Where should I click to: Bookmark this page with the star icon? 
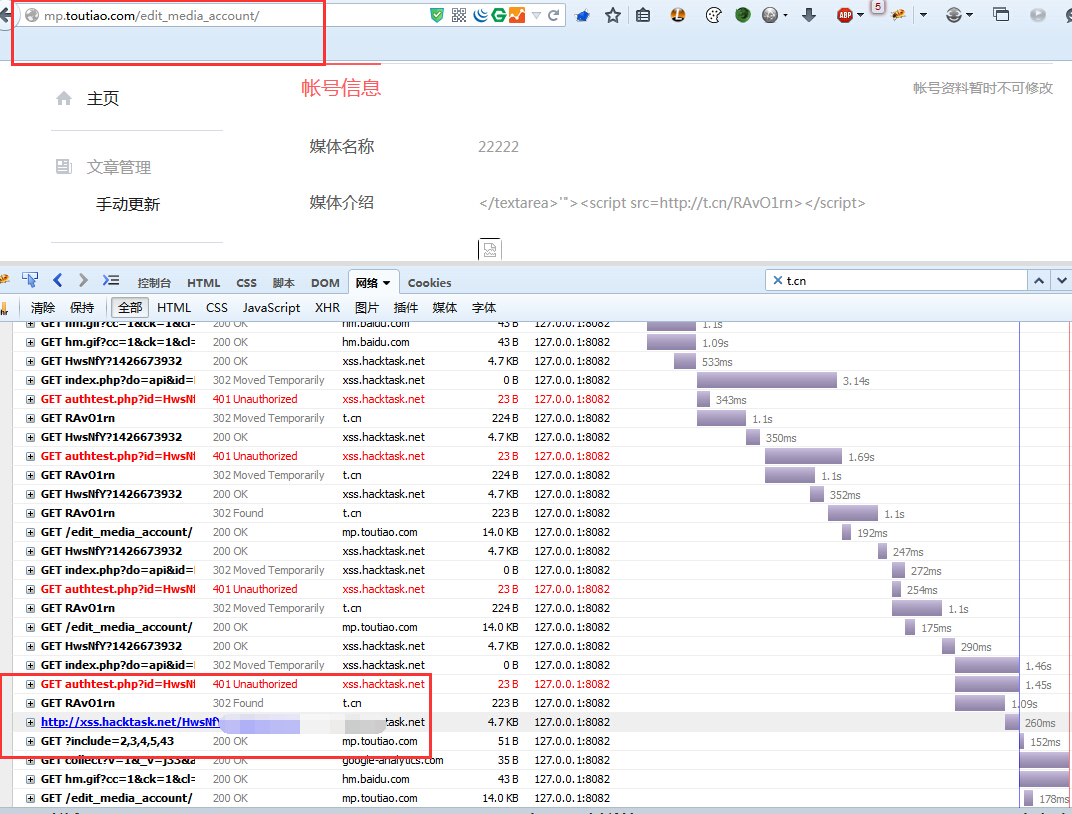point(613,15)
